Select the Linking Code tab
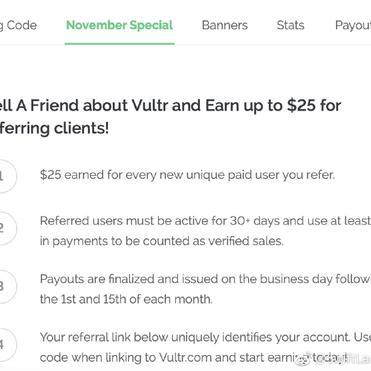 click(x=18, y=25)
